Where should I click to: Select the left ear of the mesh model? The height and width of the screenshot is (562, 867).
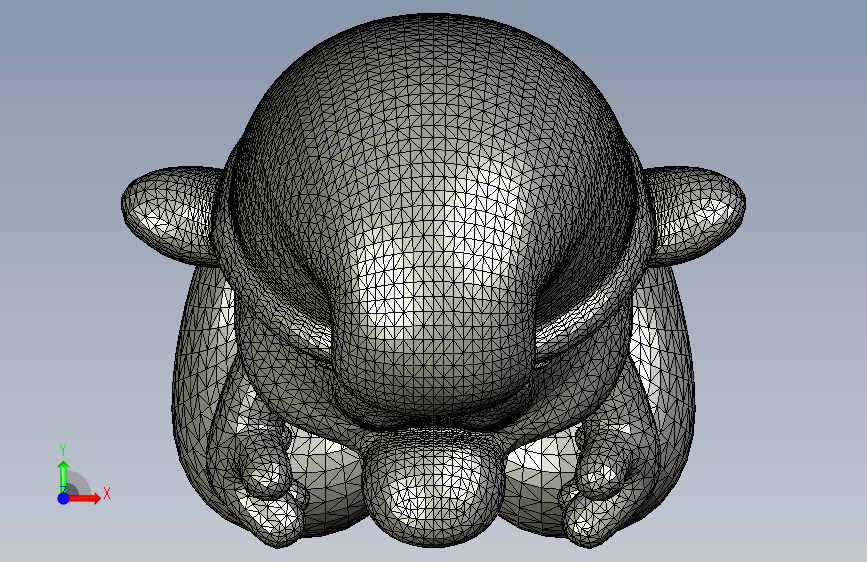pyautogui.click(x=173, y=216)
